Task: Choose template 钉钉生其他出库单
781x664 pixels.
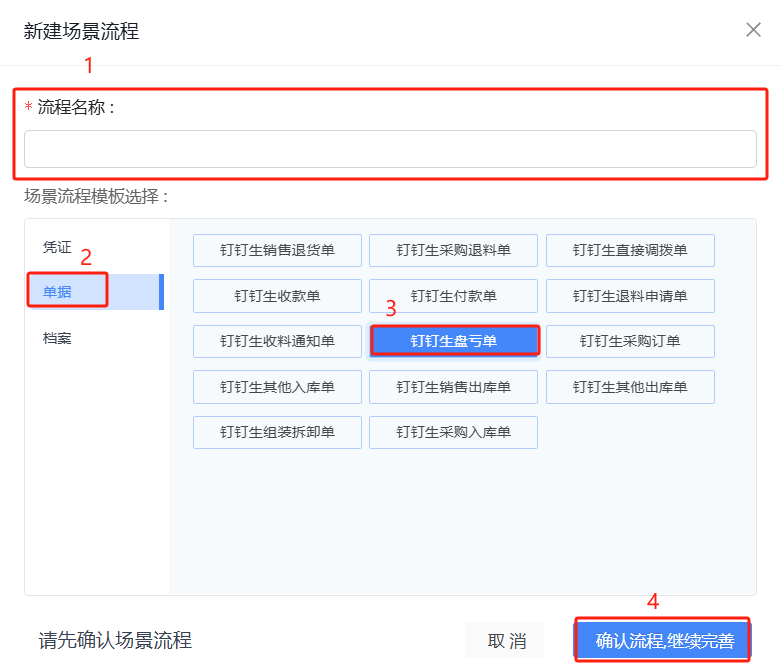Action: pos(630,387)
